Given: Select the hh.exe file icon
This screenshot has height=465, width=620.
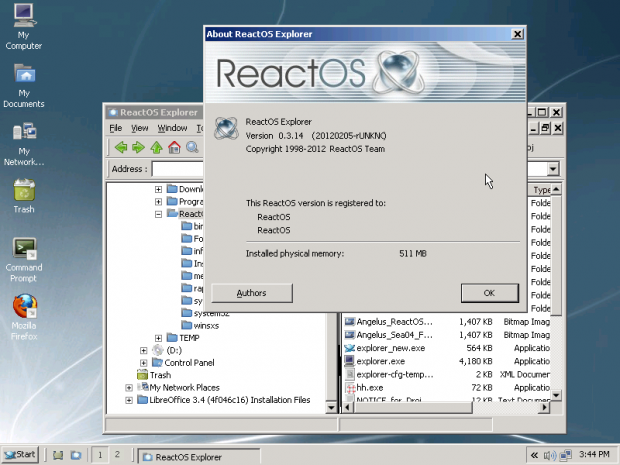Looking at the screenshot, I should coord(350,388).
